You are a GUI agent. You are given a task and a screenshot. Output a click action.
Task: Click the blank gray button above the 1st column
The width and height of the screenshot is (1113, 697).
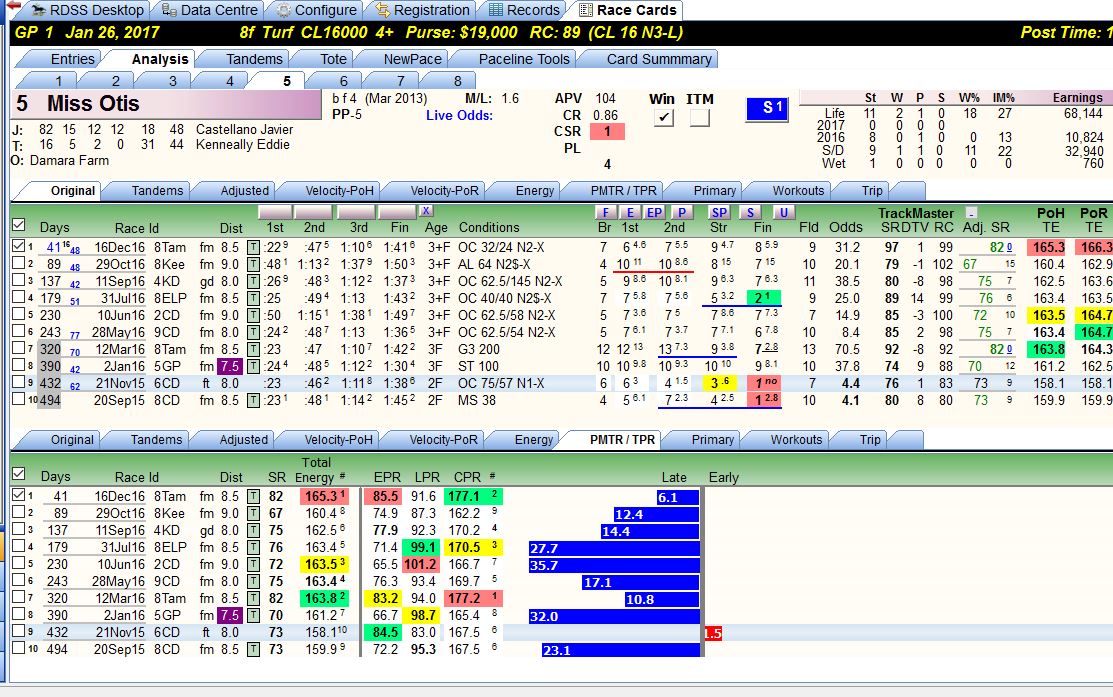click(x=275, y=212)
